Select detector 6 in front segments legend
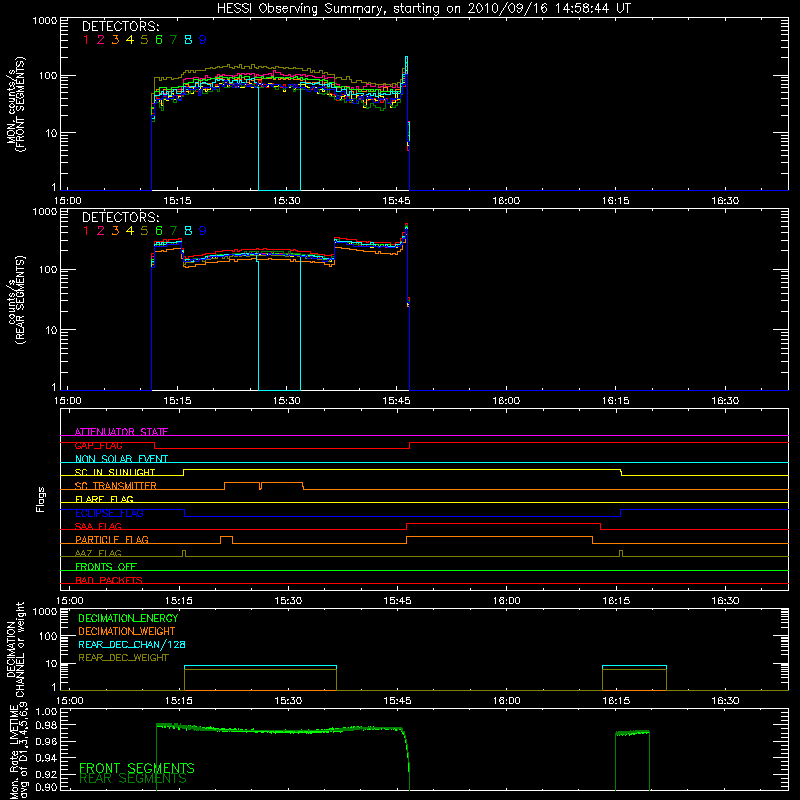 tap(159, 40)
